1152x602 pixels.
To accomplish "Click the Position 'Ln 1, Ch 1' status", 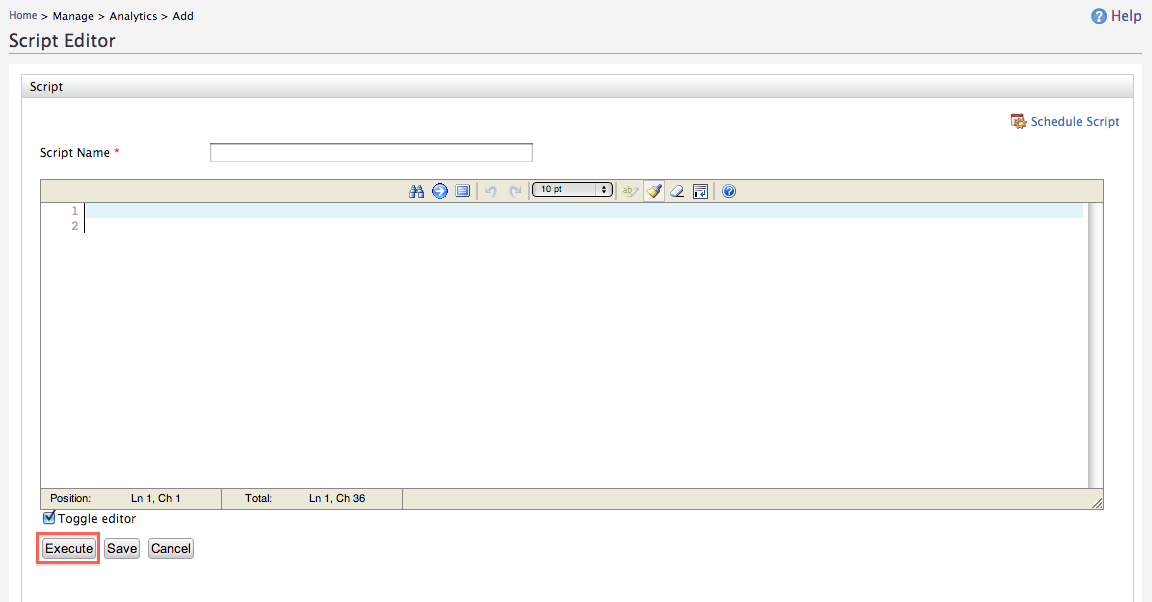I will click(155, 498).
